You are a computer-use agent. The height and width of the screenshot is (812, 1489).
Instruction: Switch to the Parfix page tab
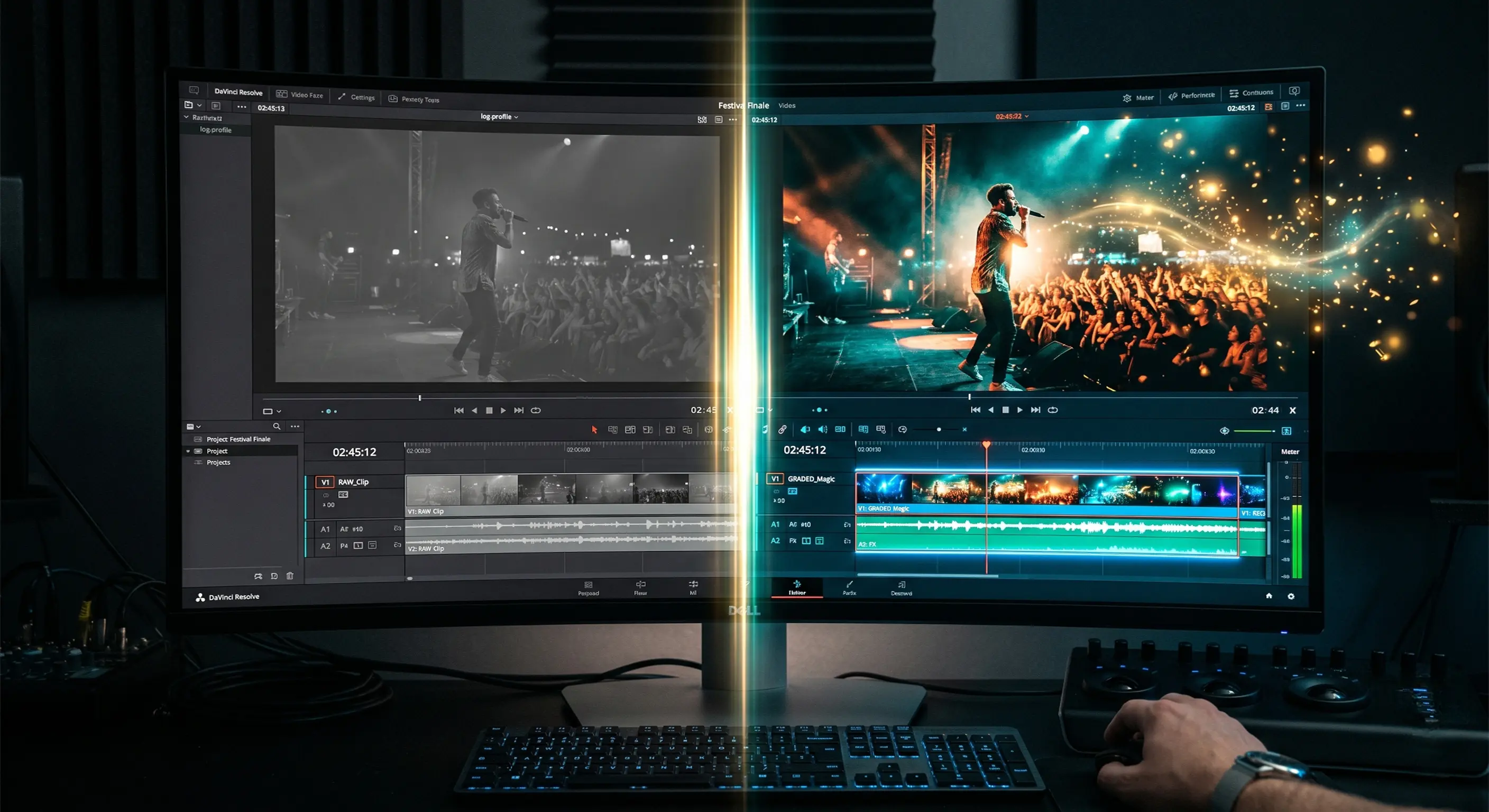[x=849, y=588]
